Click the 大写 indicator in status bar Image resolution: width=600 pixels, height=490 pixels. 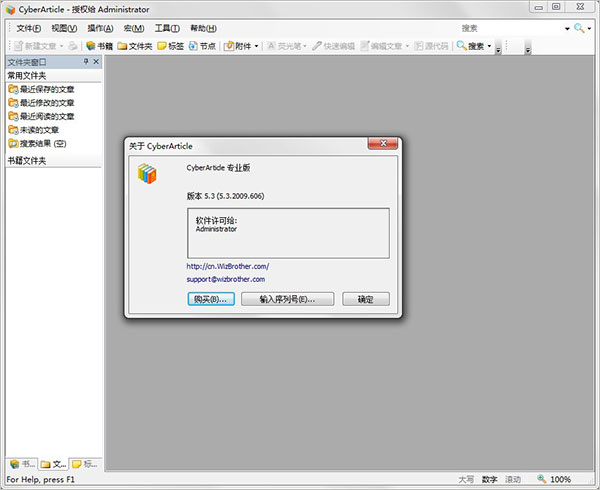tap(466, 479)
